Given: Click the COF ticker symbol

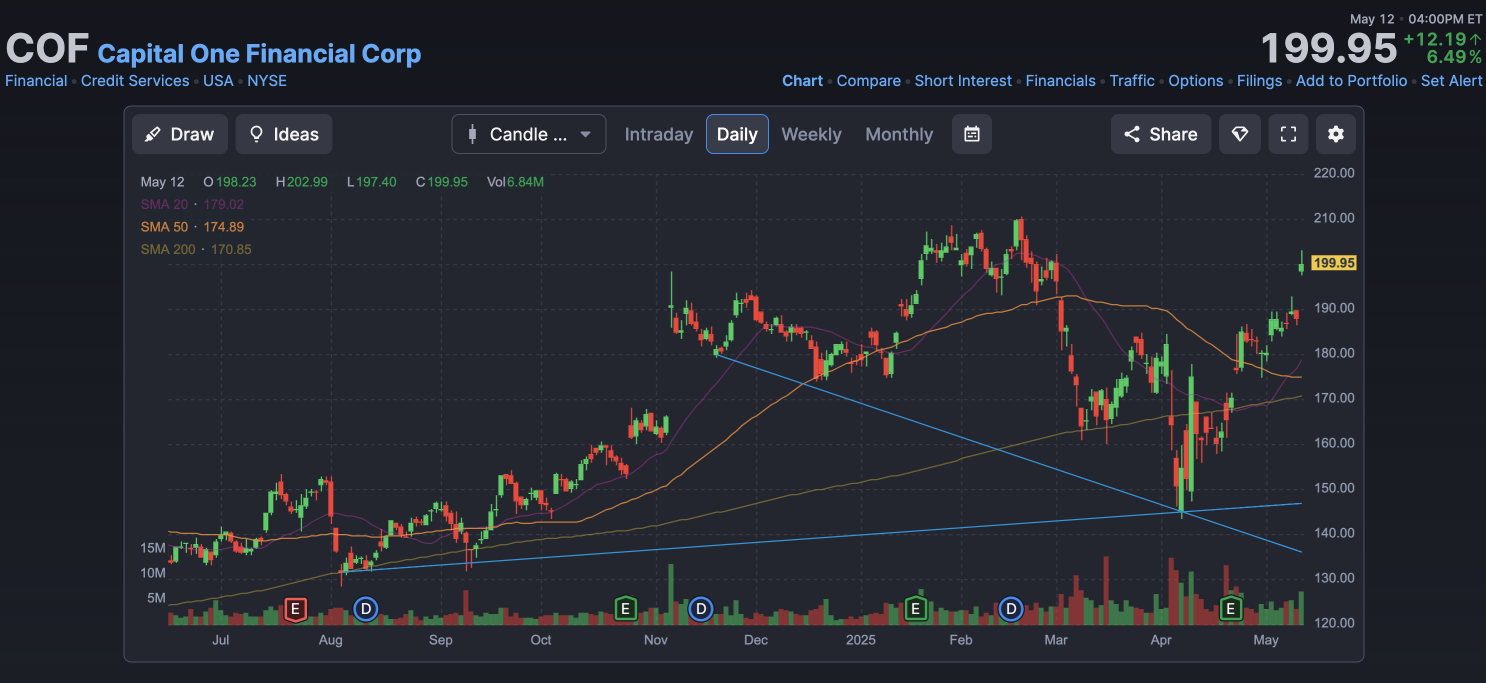Looking at the screenshot, I should [x=47, y=49].
